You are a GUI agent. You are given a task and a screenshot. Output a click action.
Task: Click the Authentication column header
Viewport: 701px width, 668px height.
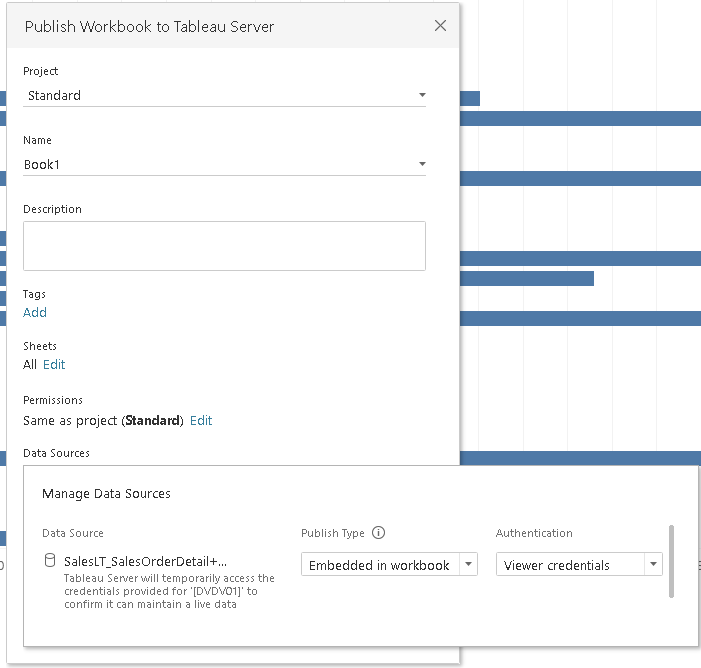pos(534,533)
